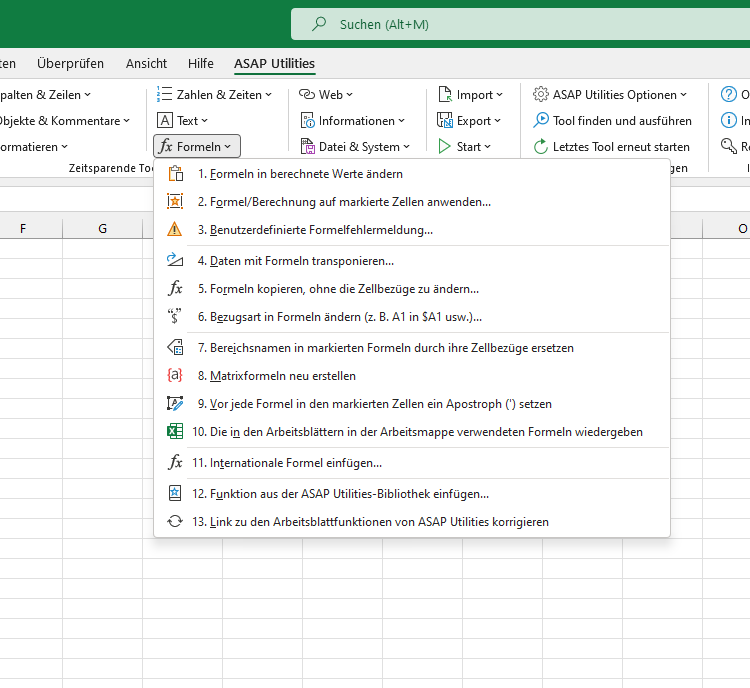Click the blue question mark help icon
Viewport: 750px width, 688px height.
[728, 94]
